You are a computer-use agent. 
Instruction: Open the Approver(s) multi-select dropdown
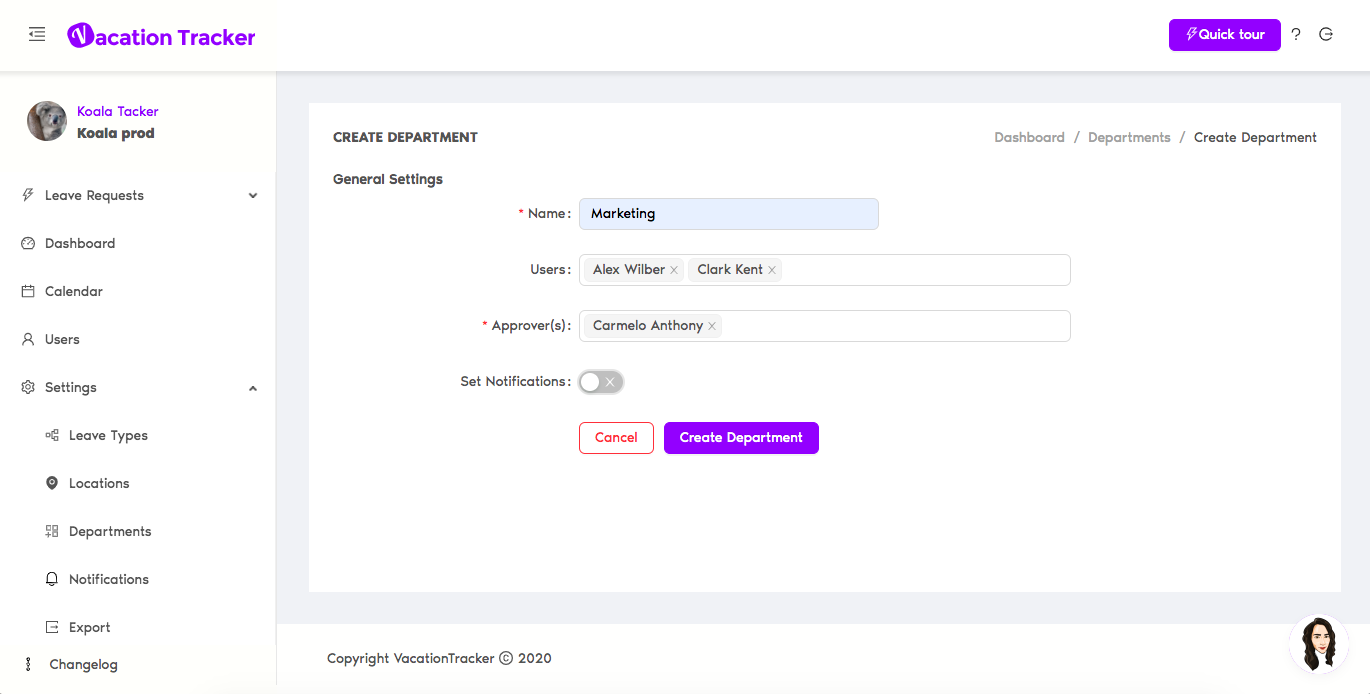click(825, 326)
